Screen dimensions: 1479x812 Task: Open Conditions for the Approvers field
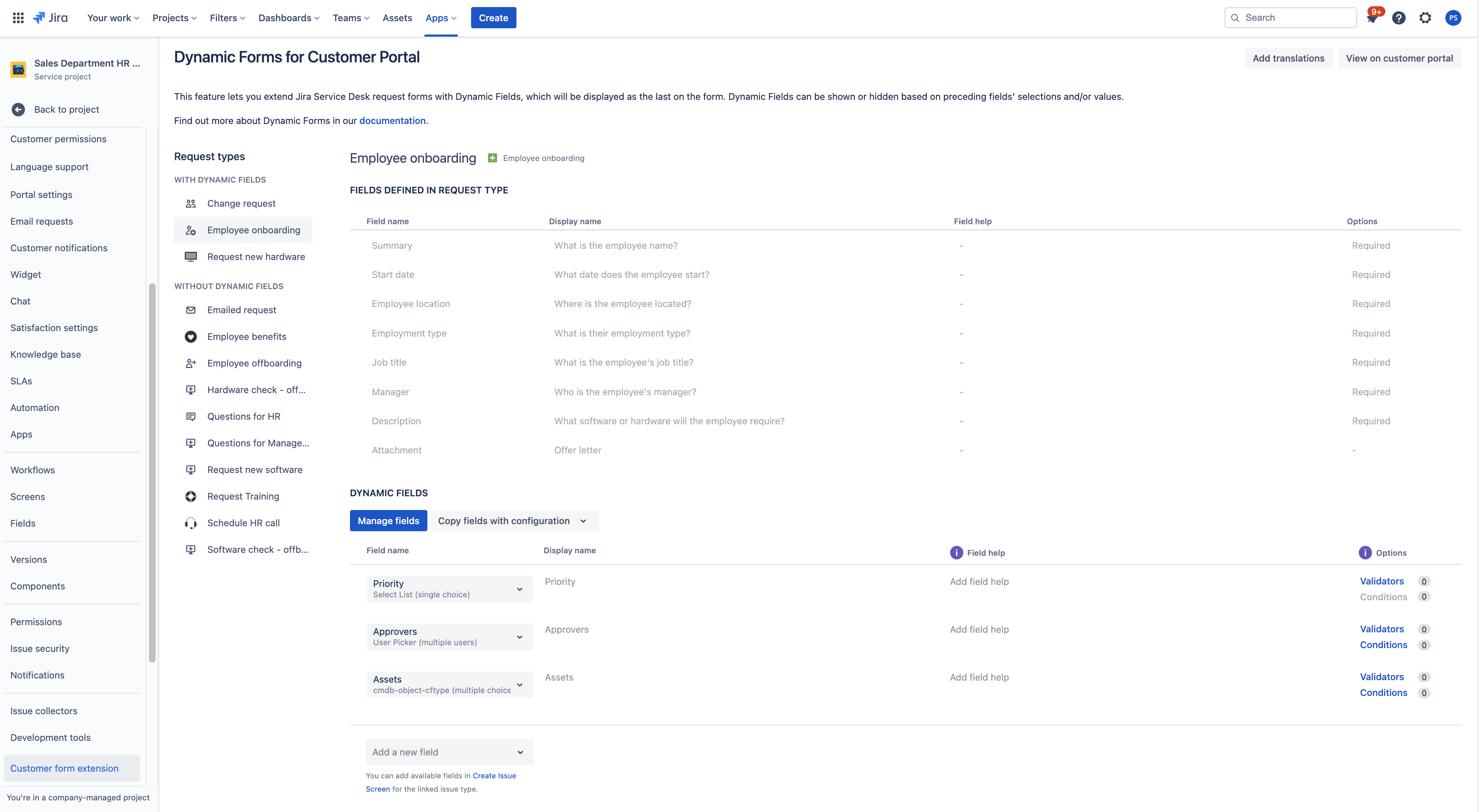[x=1383, y=645]
